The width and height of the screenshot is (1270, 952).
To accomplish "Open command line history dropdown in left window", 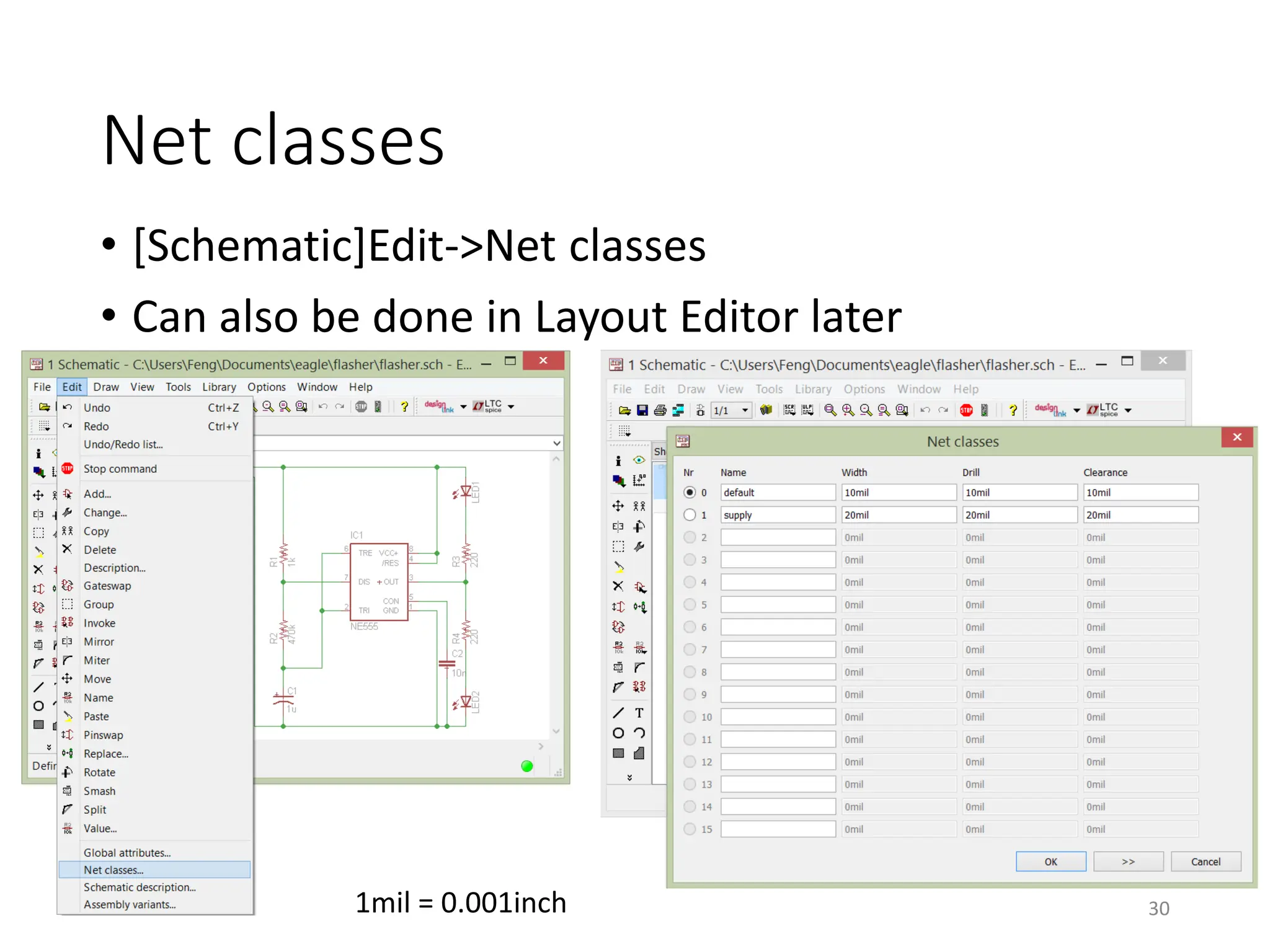I will click(556, 443).
